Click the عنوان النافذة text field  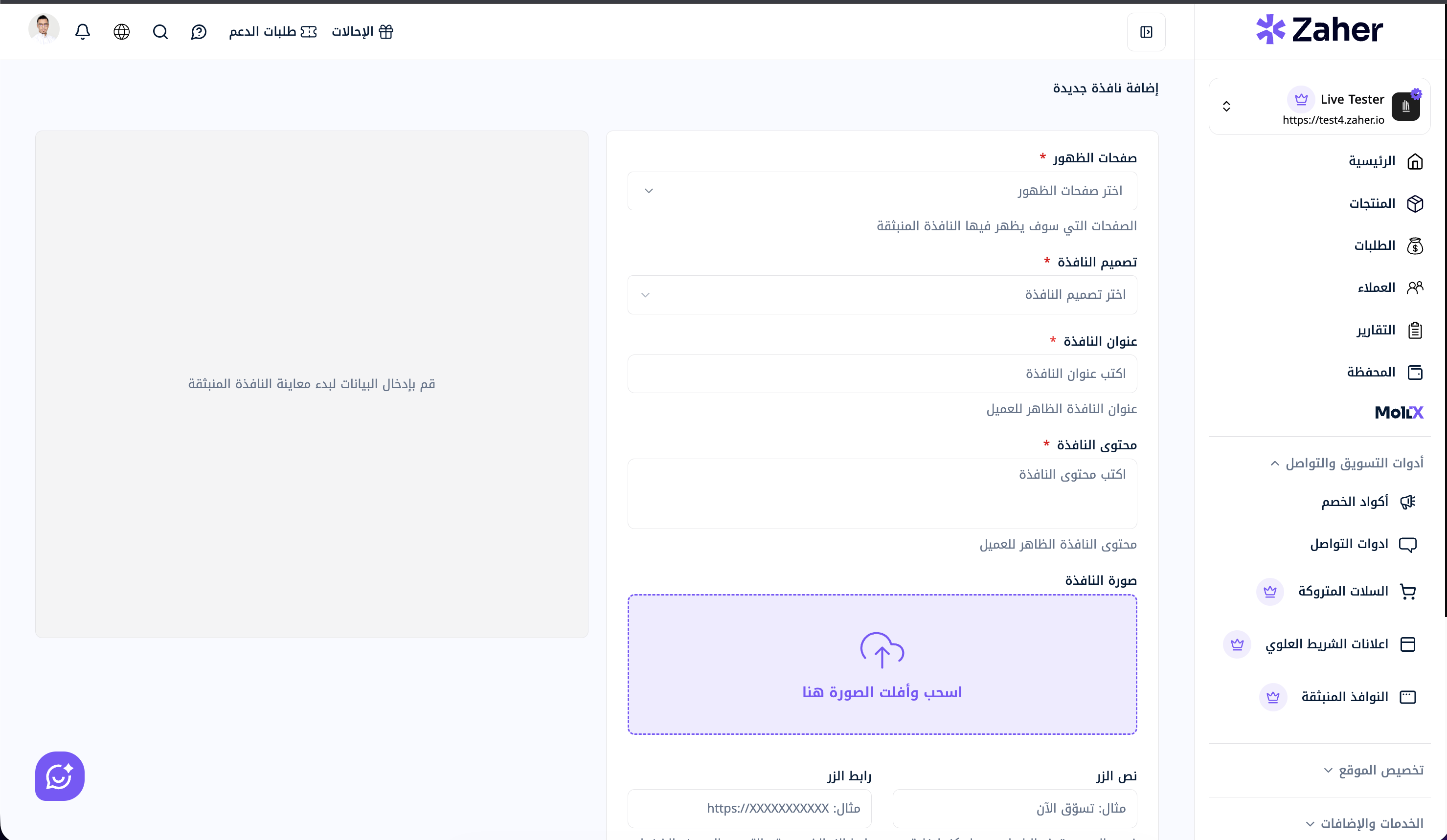(882, 374)
